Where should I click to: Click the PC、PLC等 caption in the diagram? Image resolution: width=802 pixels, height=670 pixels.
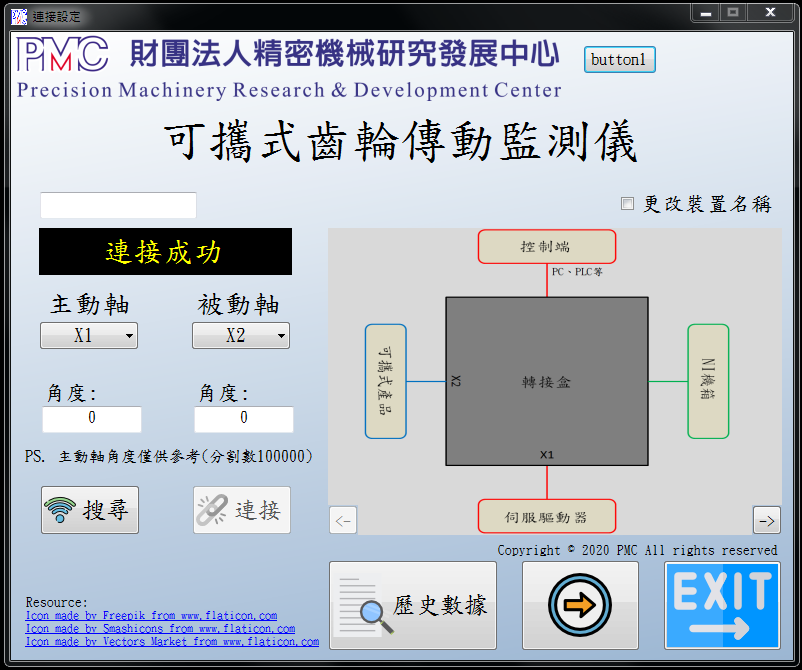coord(577,272)
